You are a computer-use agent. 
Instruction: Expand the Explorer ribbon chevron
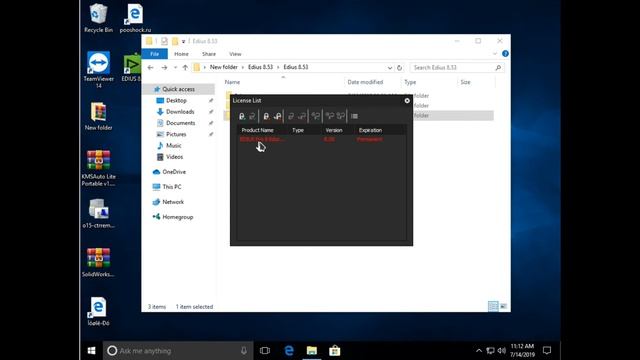(495, 53)
